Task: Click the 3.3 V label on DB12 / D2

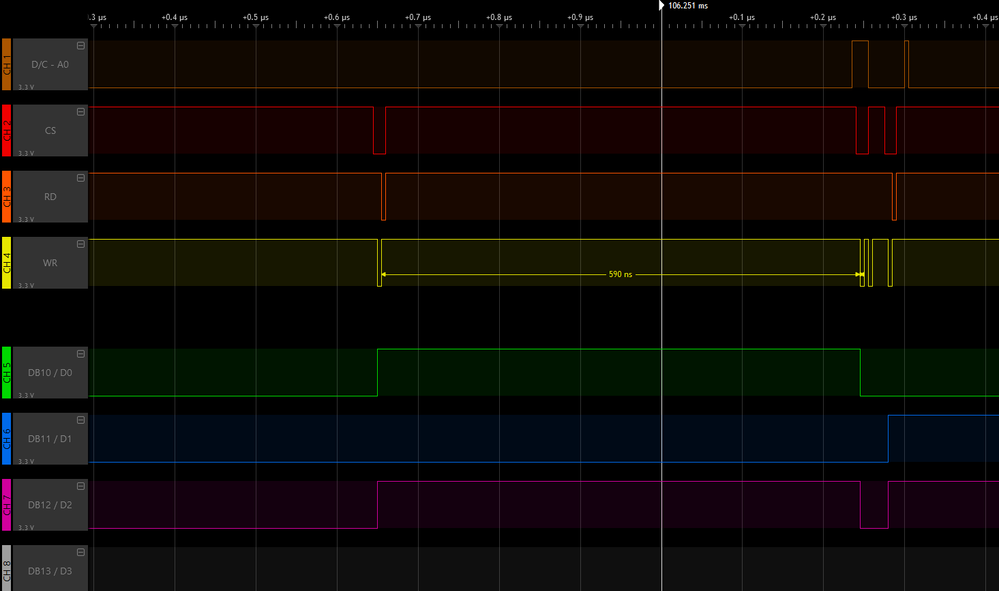Action: (26, 528)
